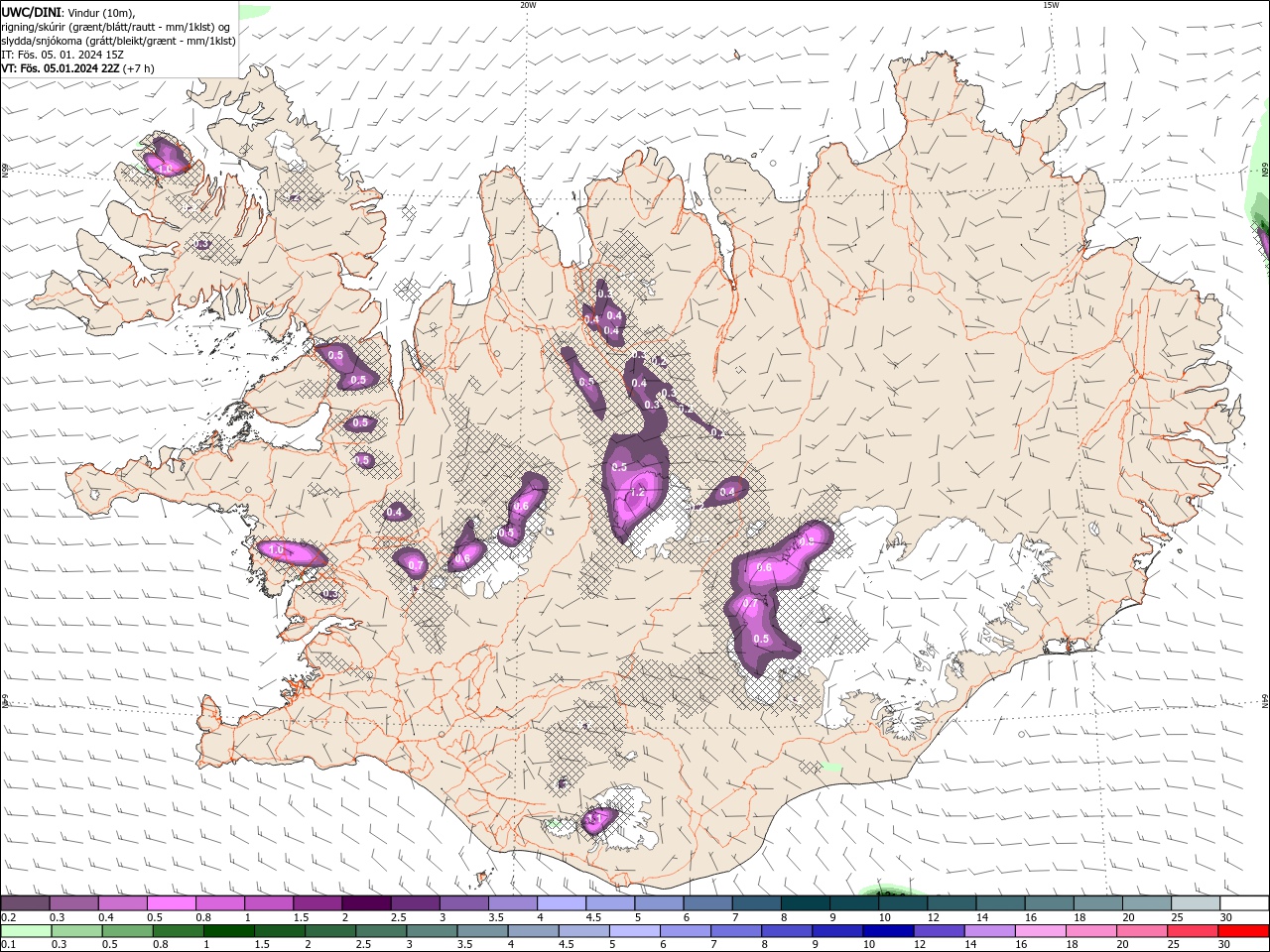Click the deep navy 10–12 swatch in lower legend
Viewport: 1270px width, 952px height.
(x=888, y=930)
